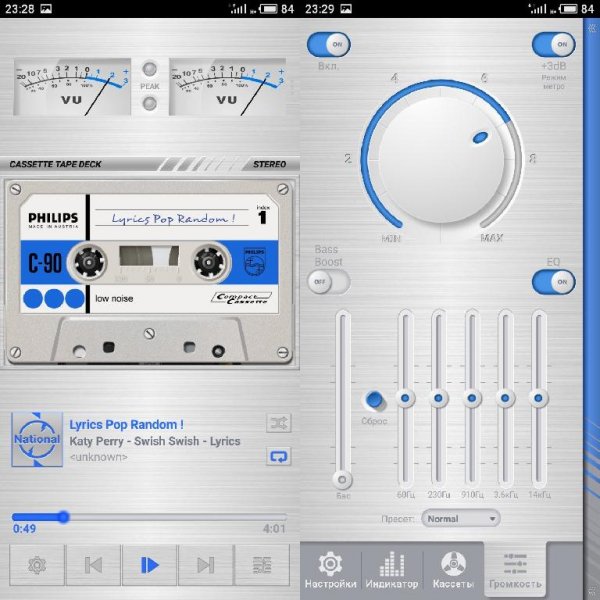600x600 pixels.
Task: Turn off the Вкл. power switch
Action: point(329,44)
